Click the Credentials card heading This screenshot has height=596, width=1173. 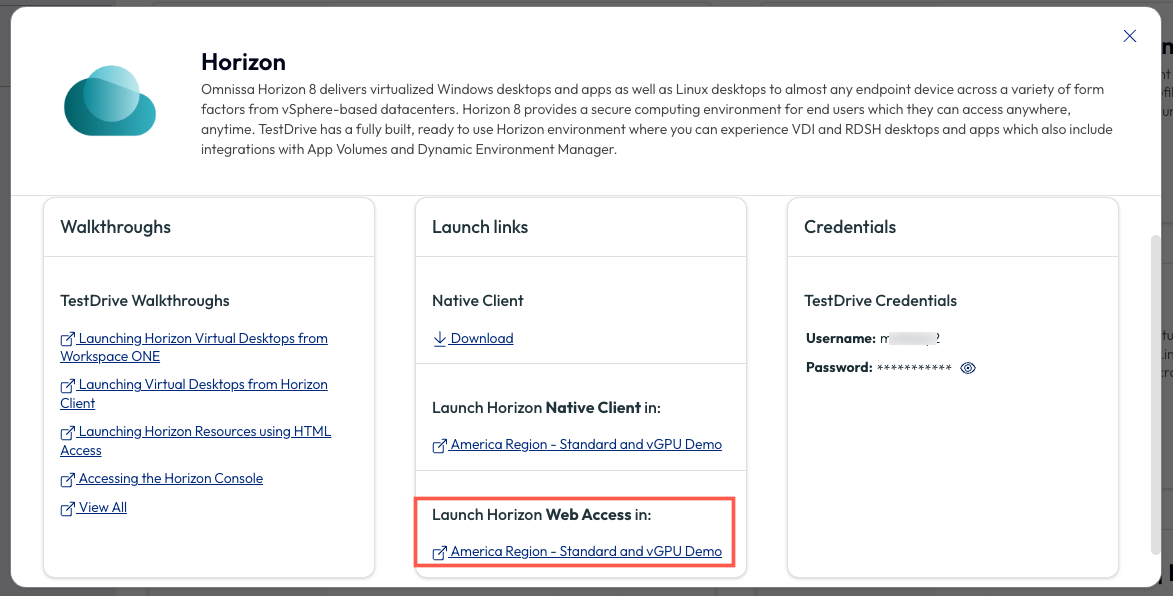point(850,227)
